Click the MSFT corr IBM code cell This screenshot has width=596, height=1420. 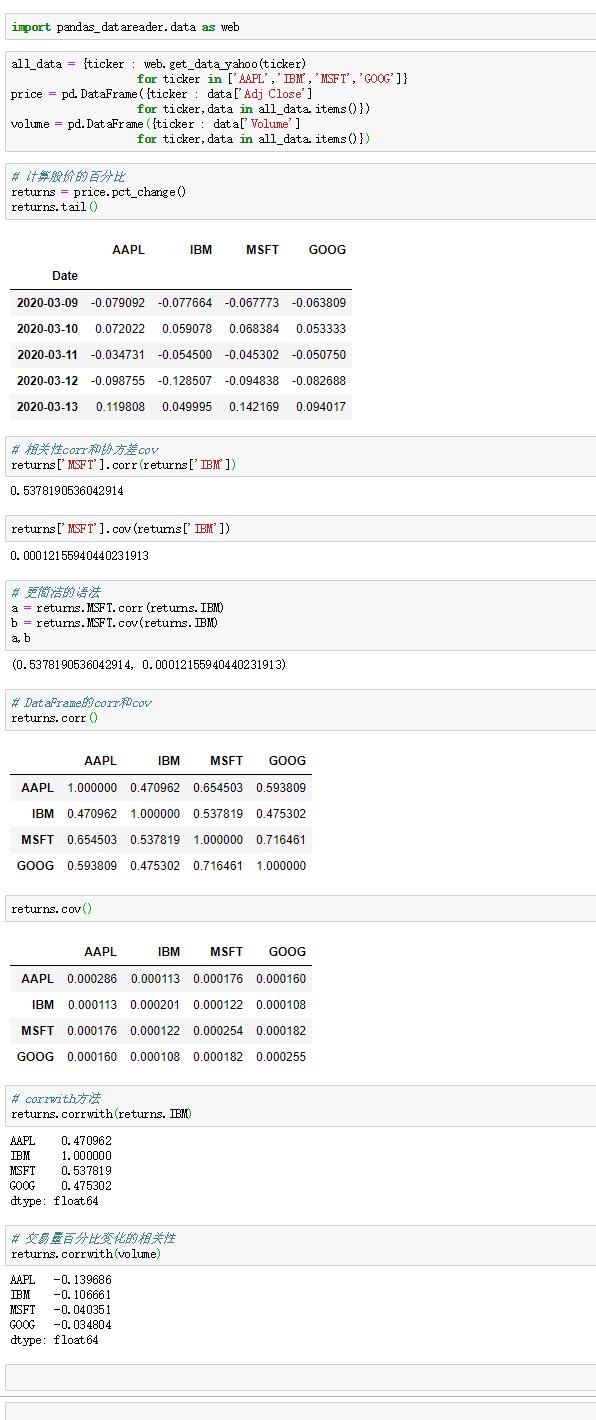pyautogui.click(x=300, y=456)
